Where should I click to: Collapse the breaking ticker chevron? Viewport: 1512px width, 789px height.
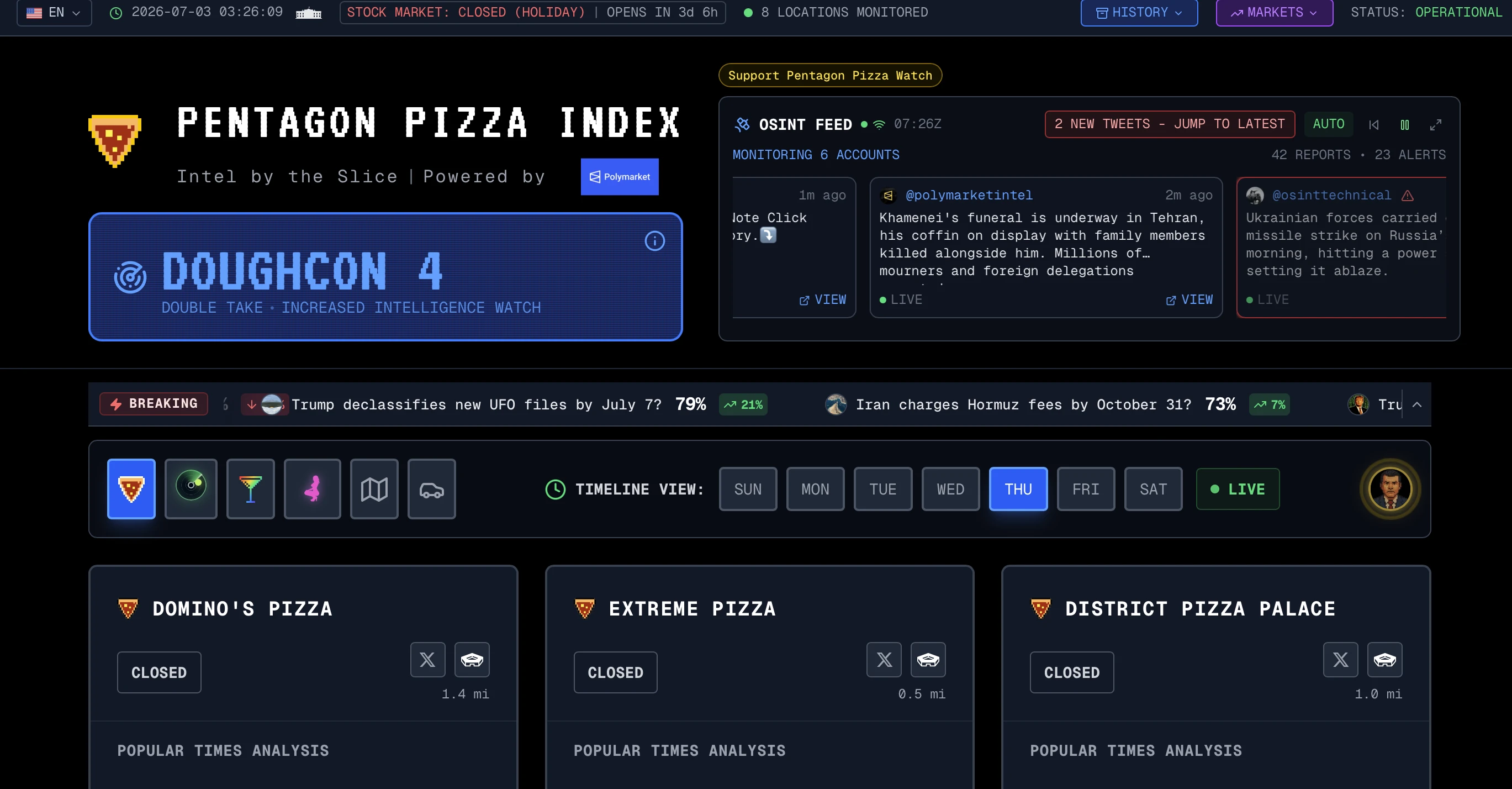[1417, 404]
